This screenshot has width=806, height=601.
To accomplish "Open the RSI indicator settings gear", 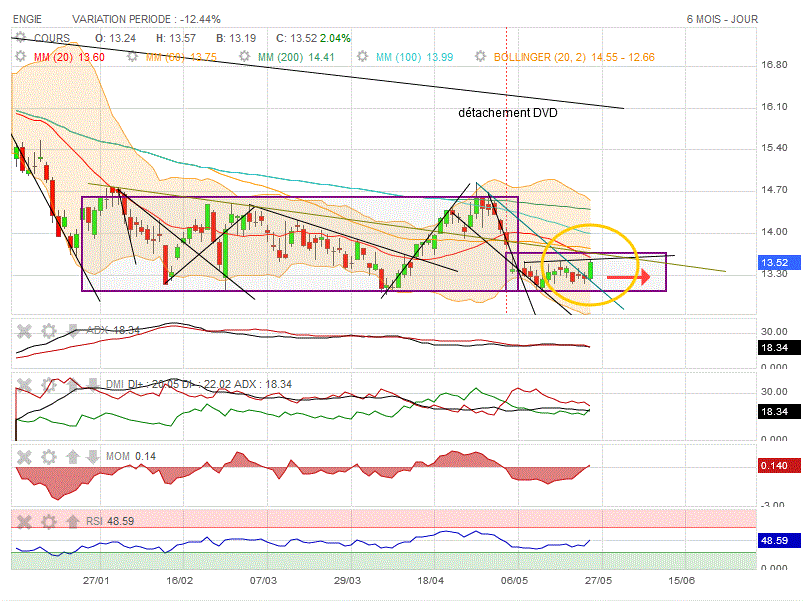I will [49, 521].
